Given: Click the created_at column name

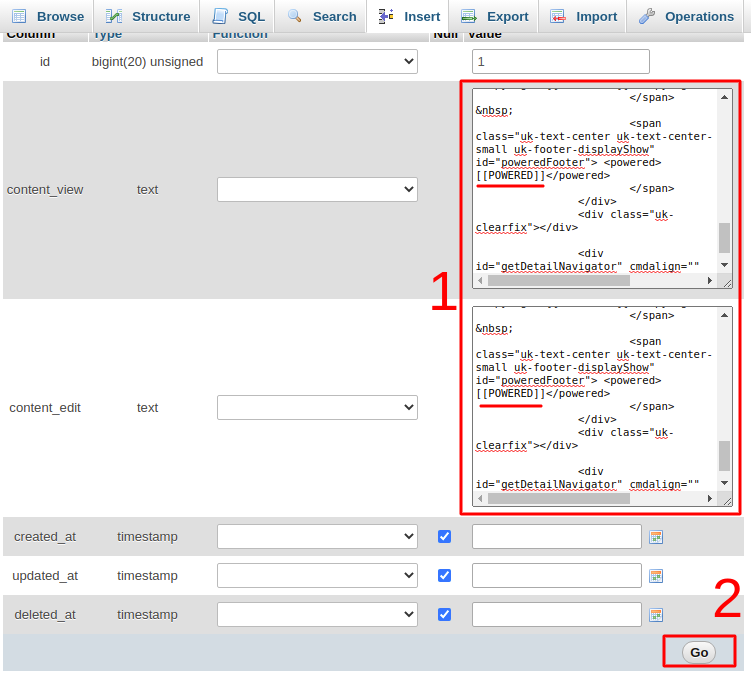Looking at the screenshot, I should (x=45, y=537).
